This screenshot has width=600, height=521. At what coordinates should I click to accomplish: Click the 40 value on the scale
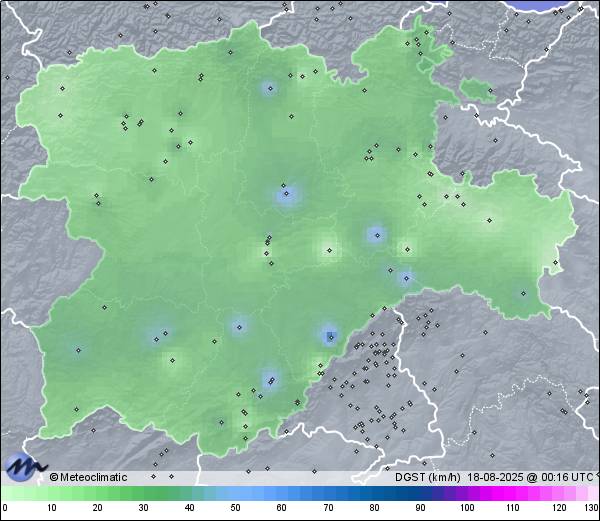189,508
